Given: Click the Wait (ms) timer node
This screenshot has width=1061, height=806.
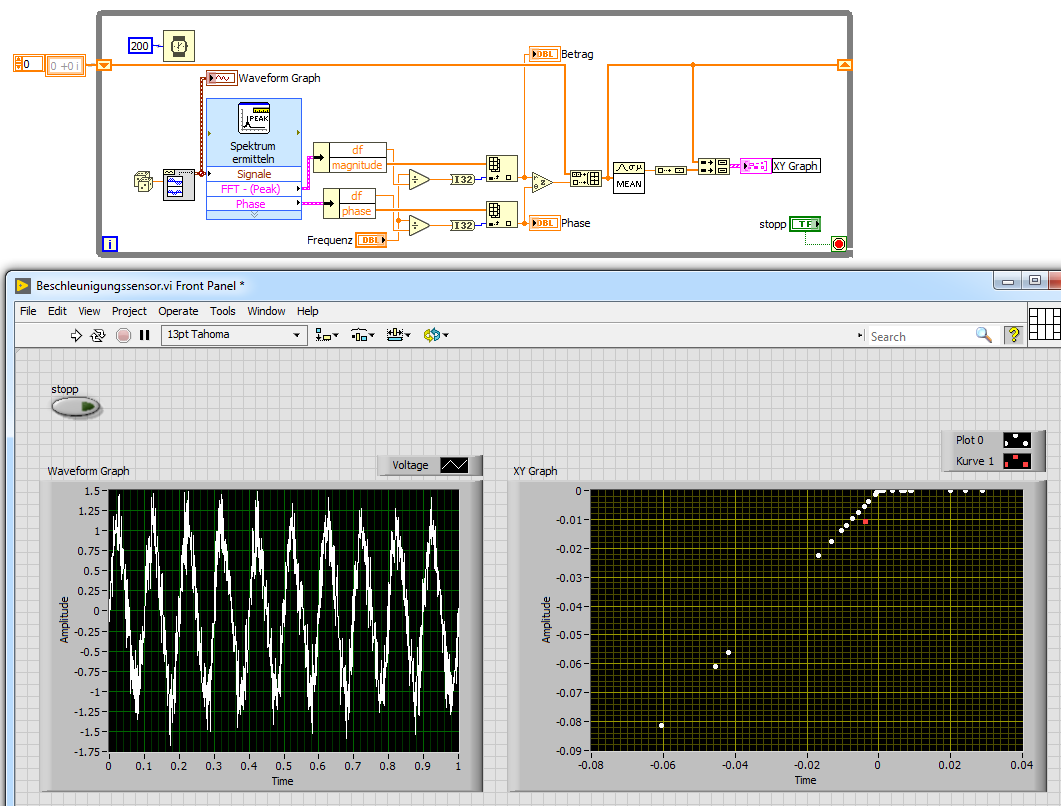Looking at the screenshot, I should [x=179, y=46].
